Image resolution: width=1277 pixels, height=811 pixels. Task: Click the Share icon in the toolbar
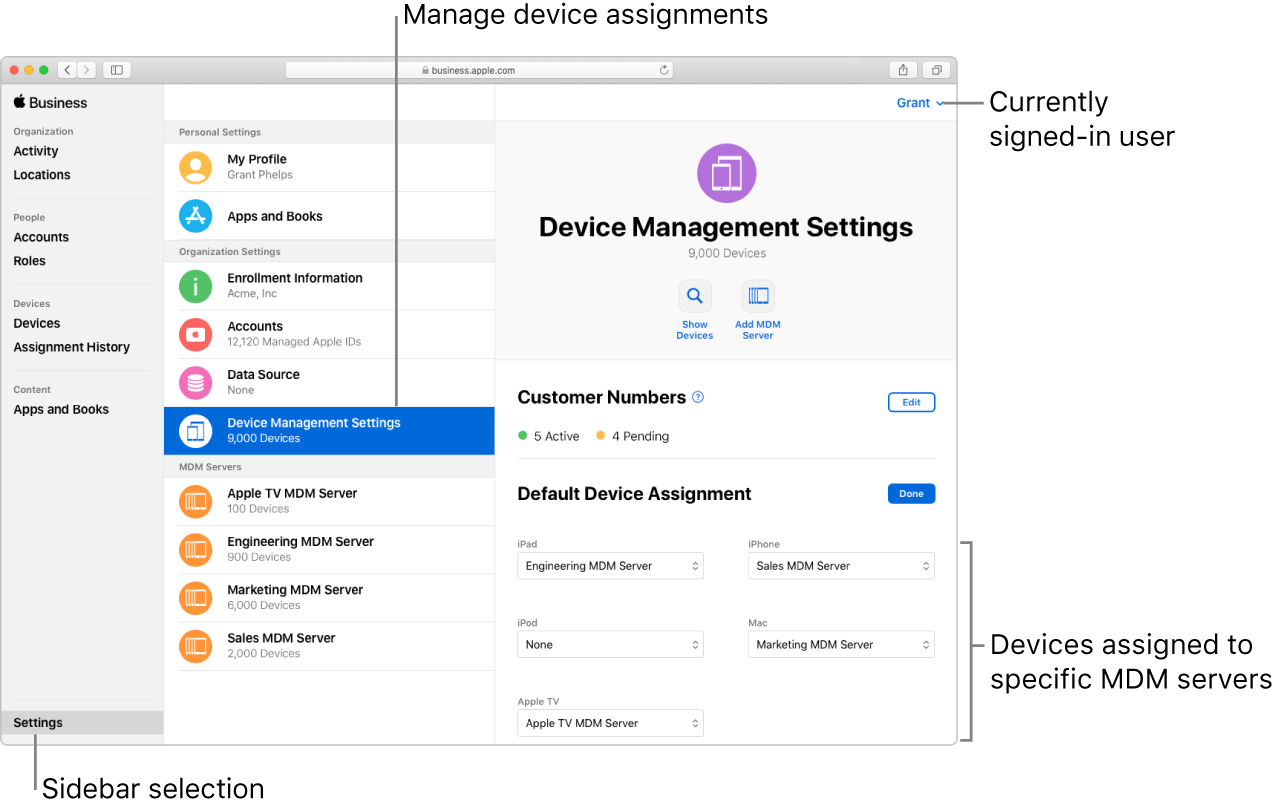[902, 69]
